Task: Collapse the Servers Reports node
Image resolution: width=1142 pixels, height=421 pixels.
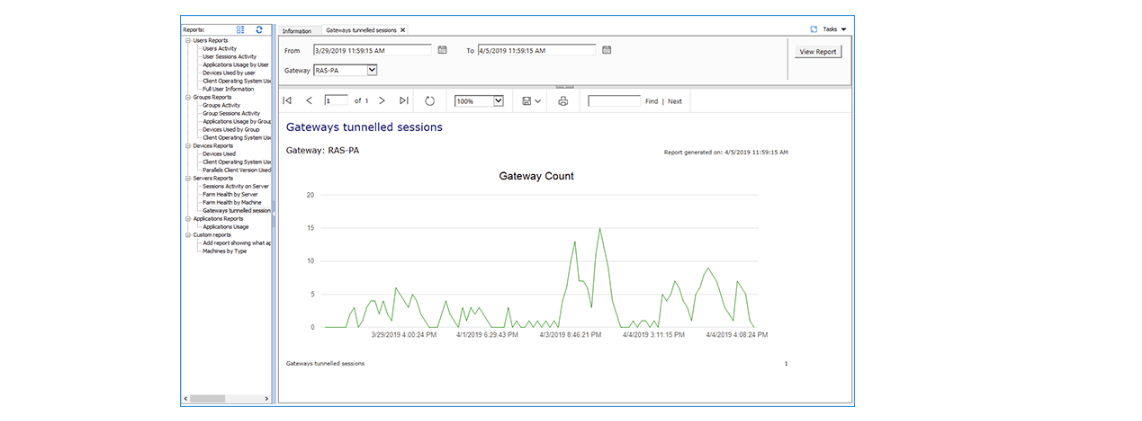Action: pos(188,178)
